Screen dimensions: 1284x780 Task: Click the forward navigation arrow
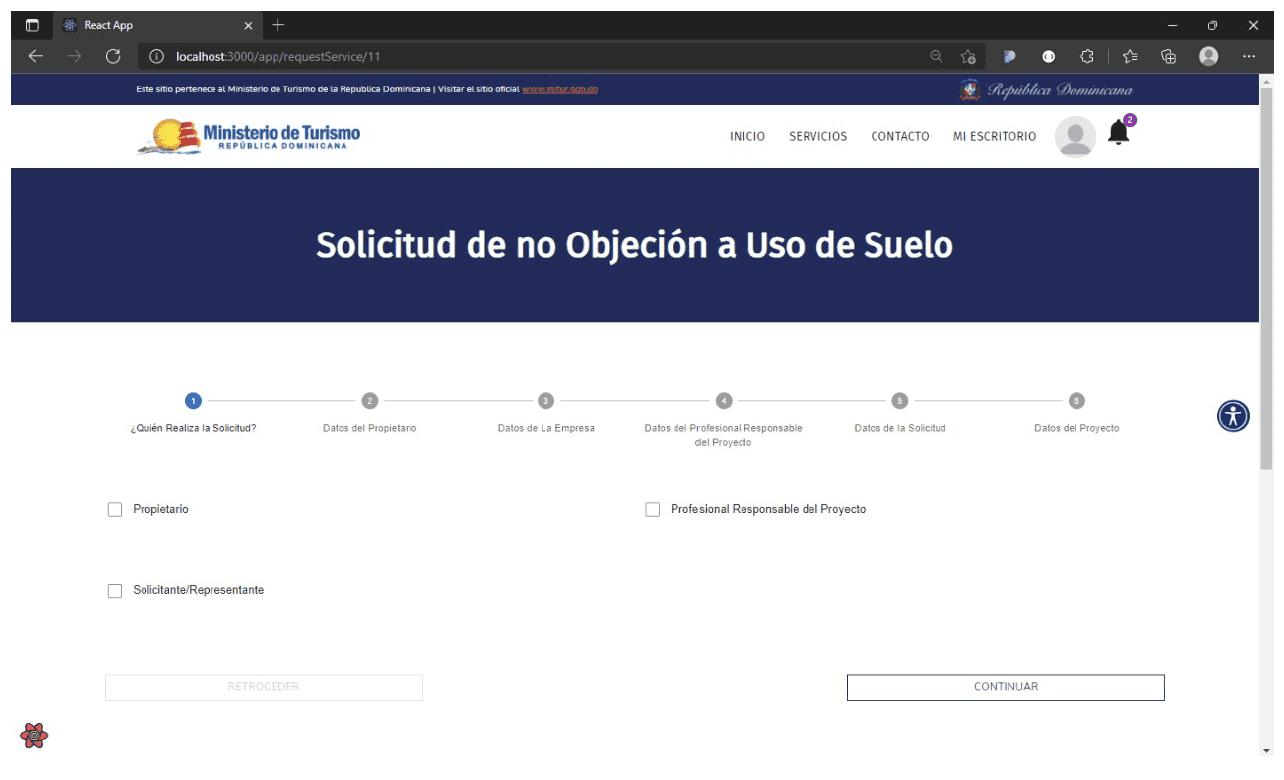[x=74, y=56]
